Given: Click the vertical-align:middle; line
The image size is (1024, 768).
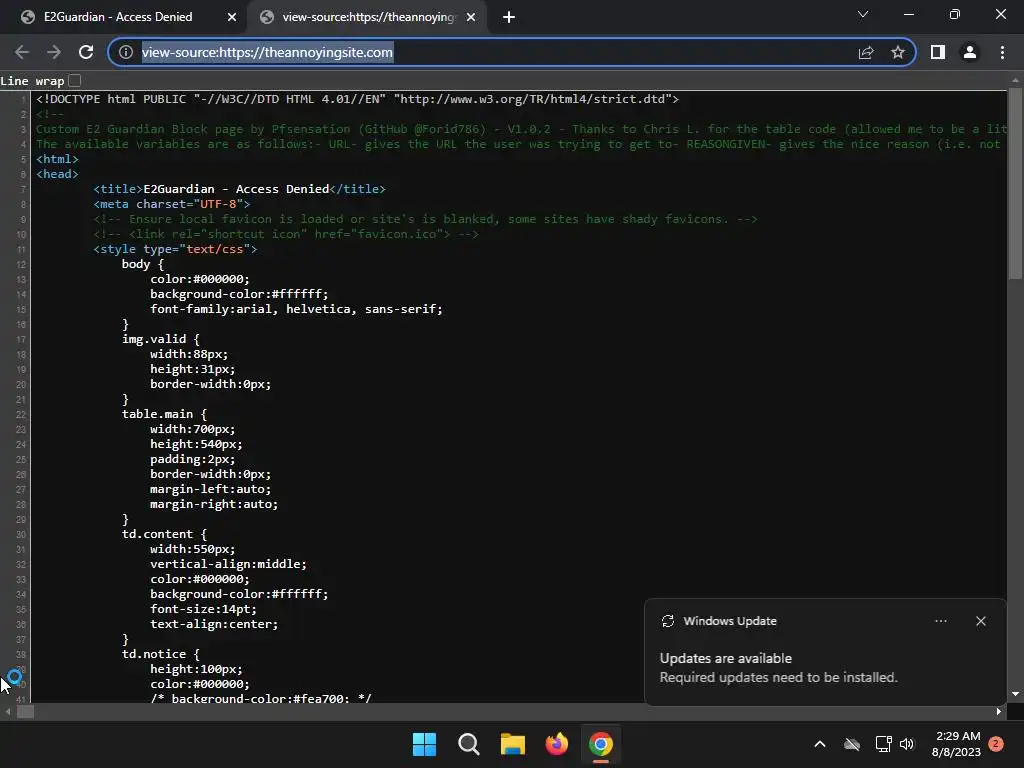Looking at the screenshot, I should coord(229,564).
